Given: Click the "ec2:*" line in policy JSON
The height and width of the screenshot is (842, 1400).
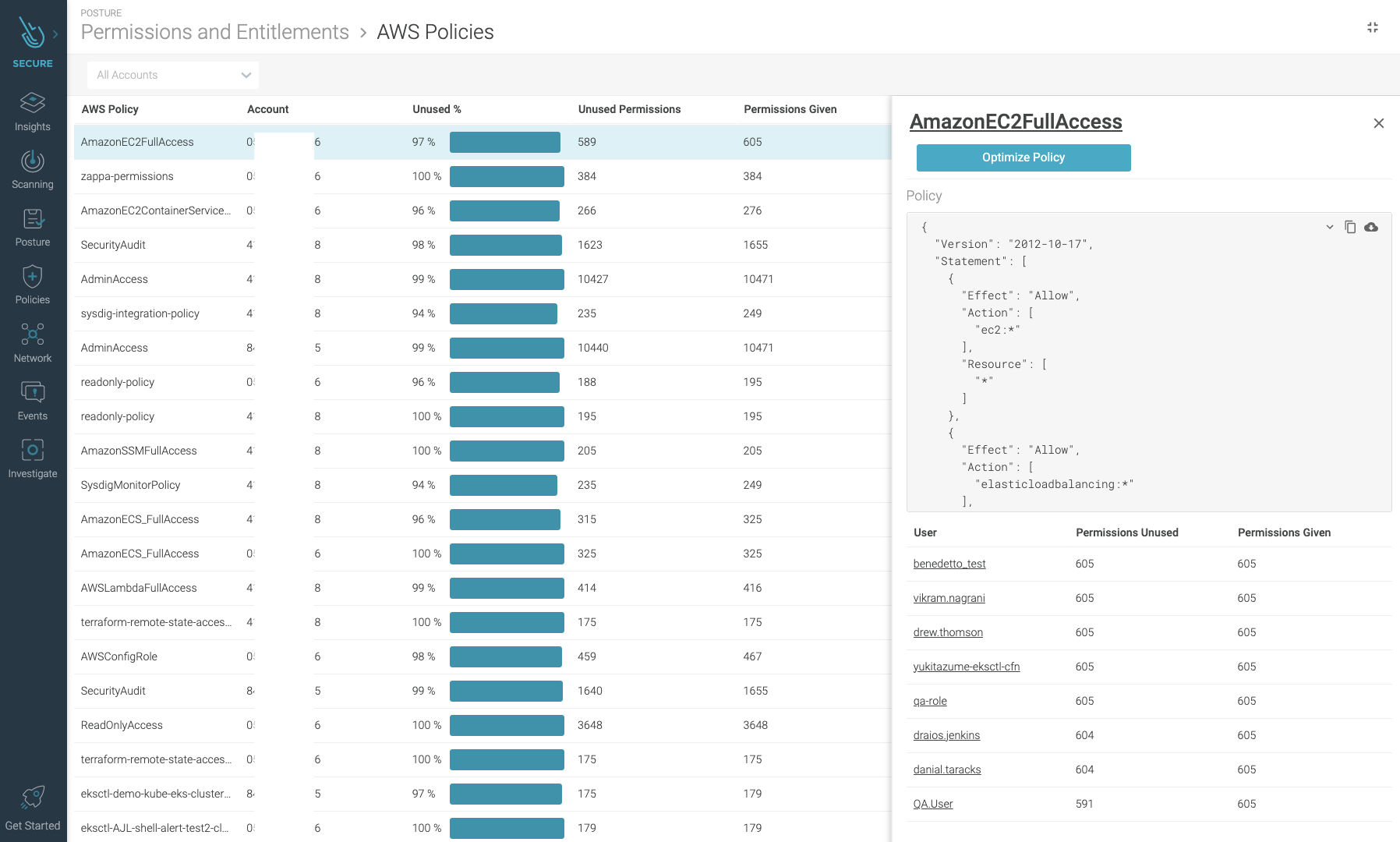Looking at the screenshot, I should (997, 330).
